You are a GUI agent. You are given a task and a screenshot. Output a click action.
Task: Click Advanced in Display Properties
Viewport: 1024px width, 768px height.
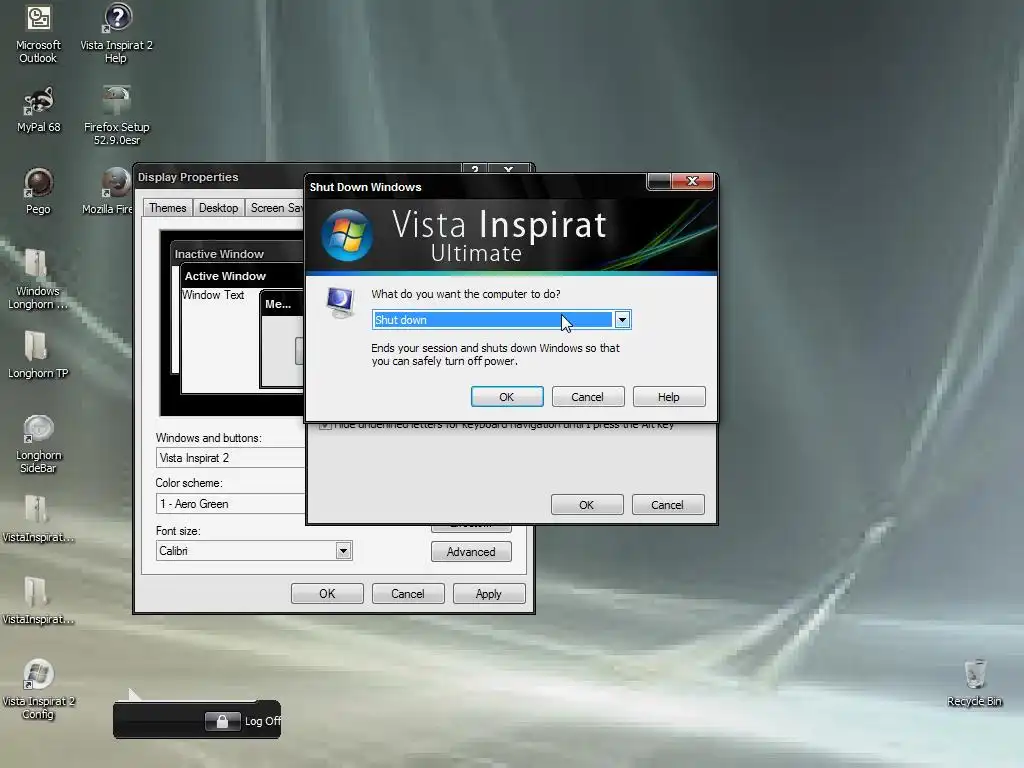(x=471, y=552)
